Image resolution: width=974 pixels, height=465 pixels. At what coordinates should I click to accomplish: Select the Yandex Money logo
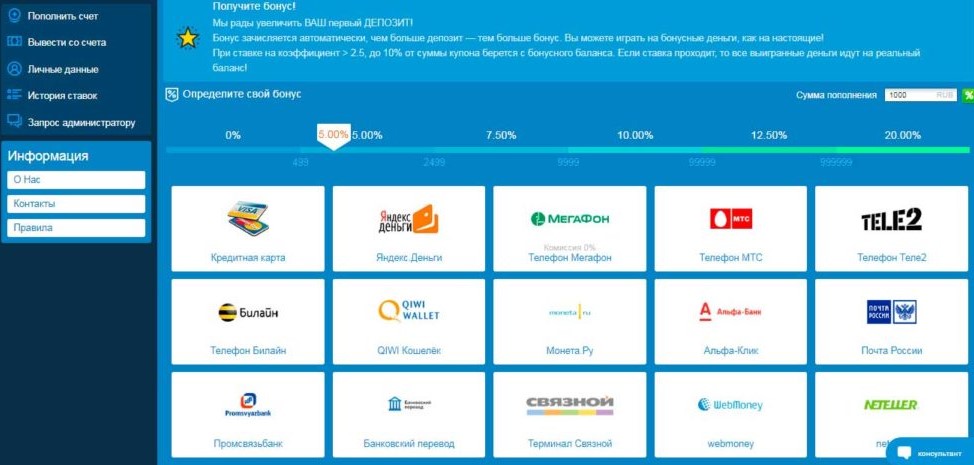point(408,218)
